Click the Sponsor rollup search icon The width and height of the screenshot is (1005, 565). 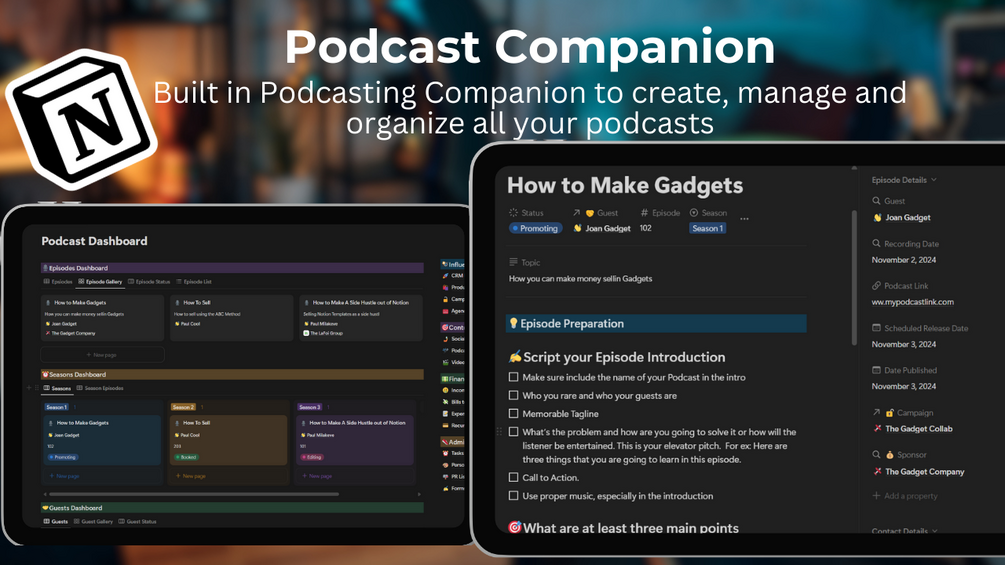point(876,455)
